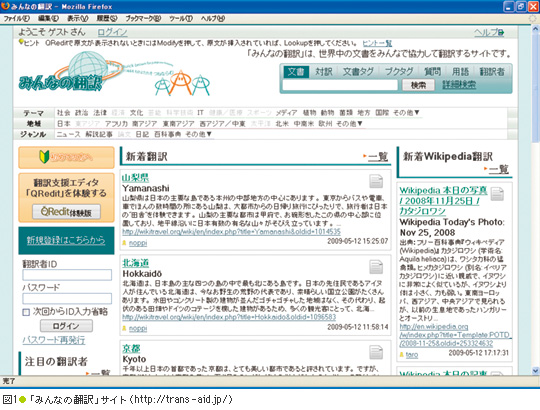Select the 対訳 search tab

tap(324, 72)
